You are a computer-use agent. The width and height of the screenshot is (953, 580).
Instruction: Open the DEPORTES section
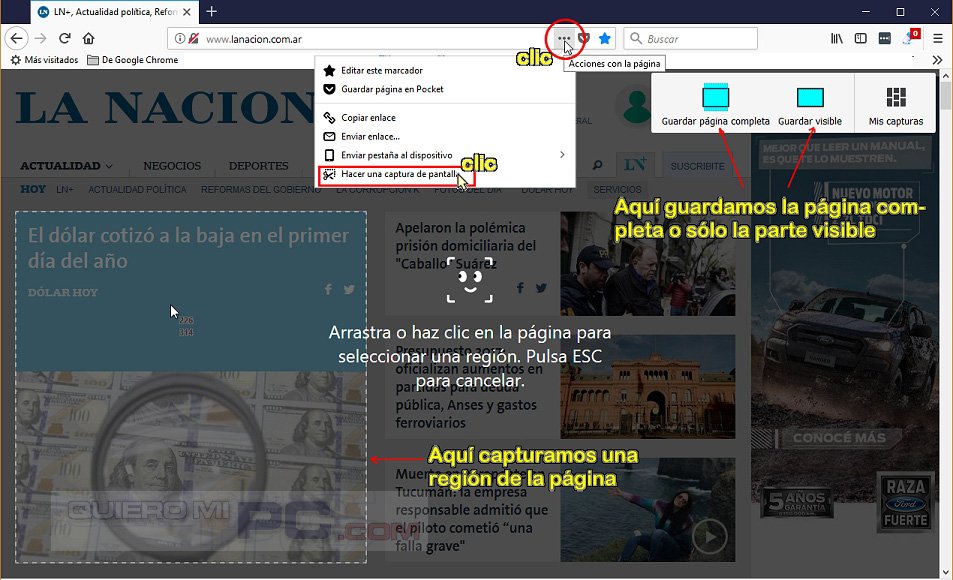pyautogui.click(x=258, y=165)
